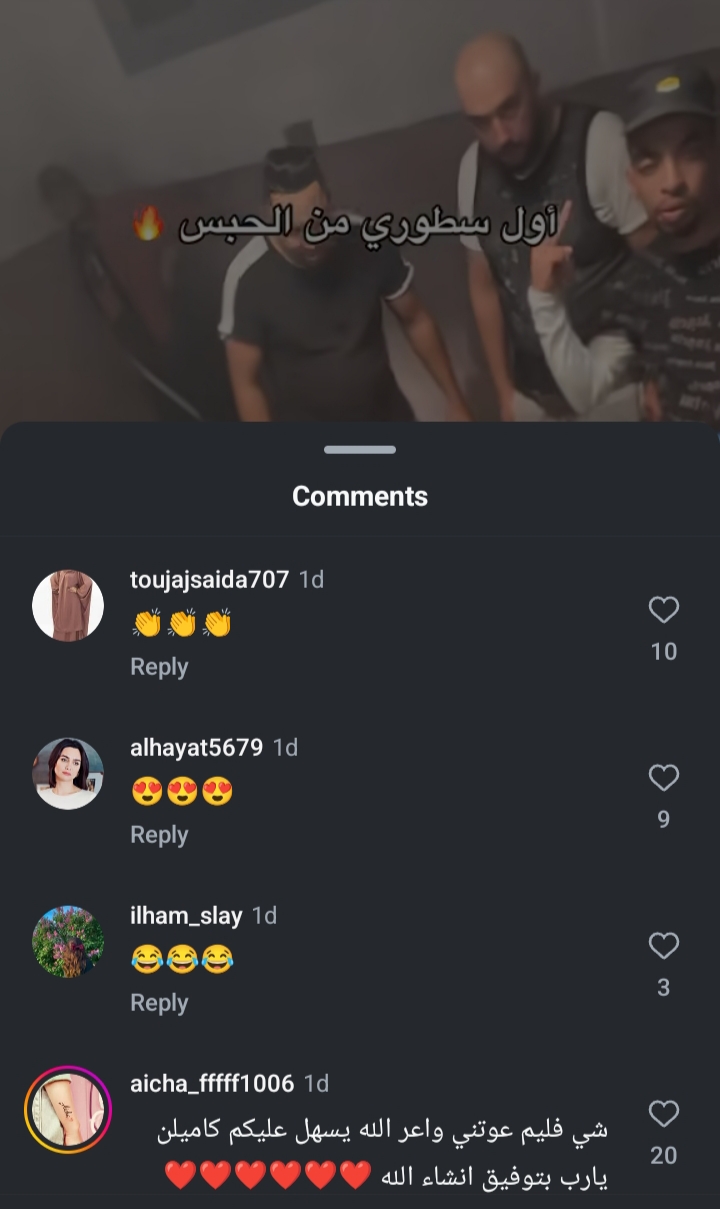The image size is (720, 1209).
Task: Open alhayat5679 username link
Action: point(197,748)
